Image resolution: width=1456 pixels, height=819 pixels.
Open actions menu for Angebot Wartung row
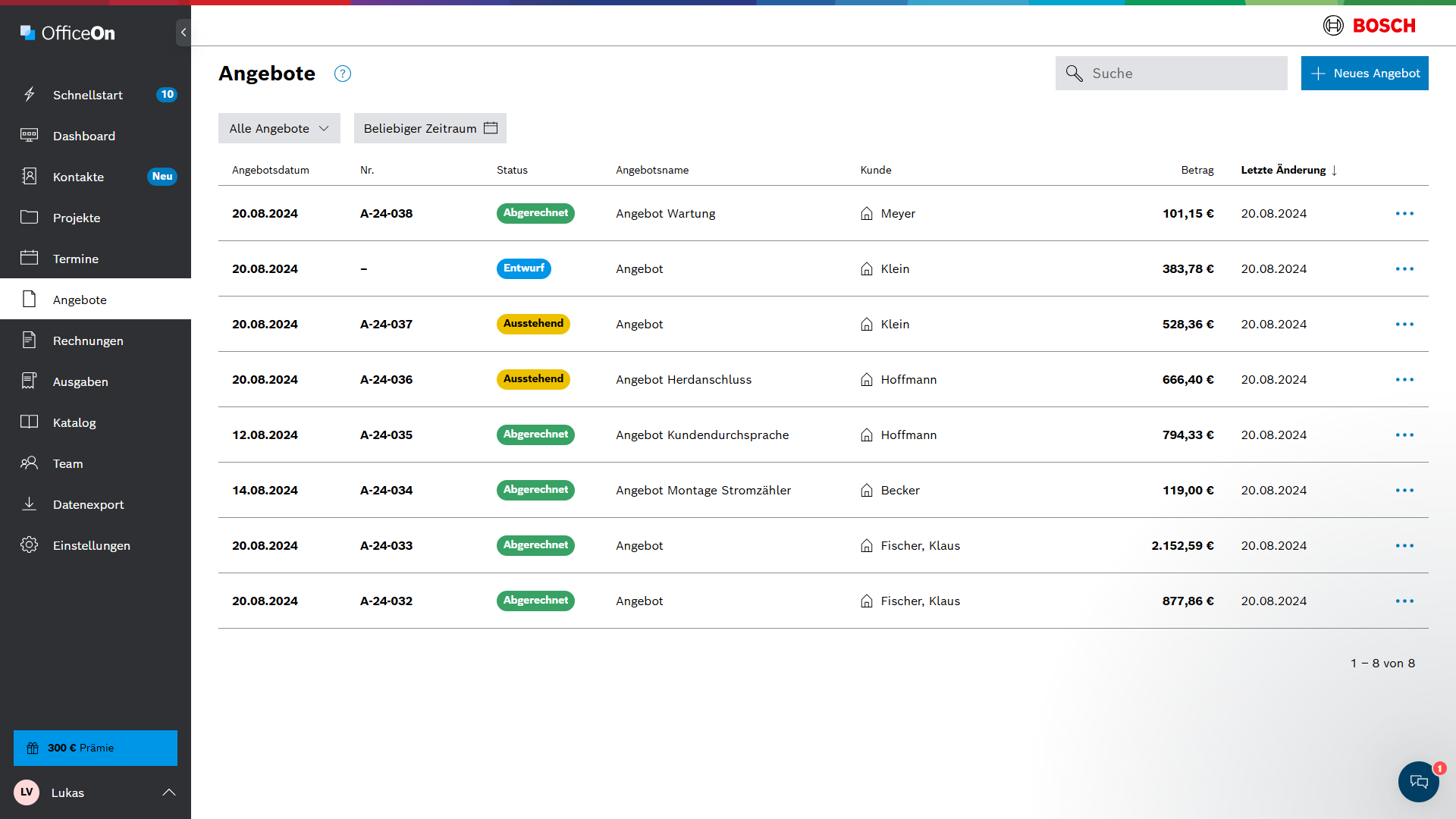click(x=1404, y=213)
